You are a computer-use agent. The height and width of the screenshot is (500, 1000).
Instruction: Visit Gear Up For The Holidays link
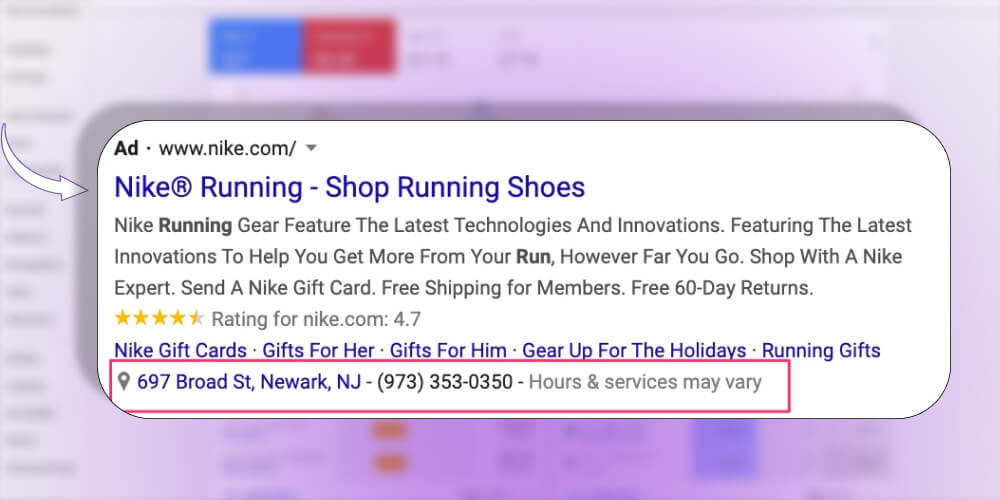[635, 350]
